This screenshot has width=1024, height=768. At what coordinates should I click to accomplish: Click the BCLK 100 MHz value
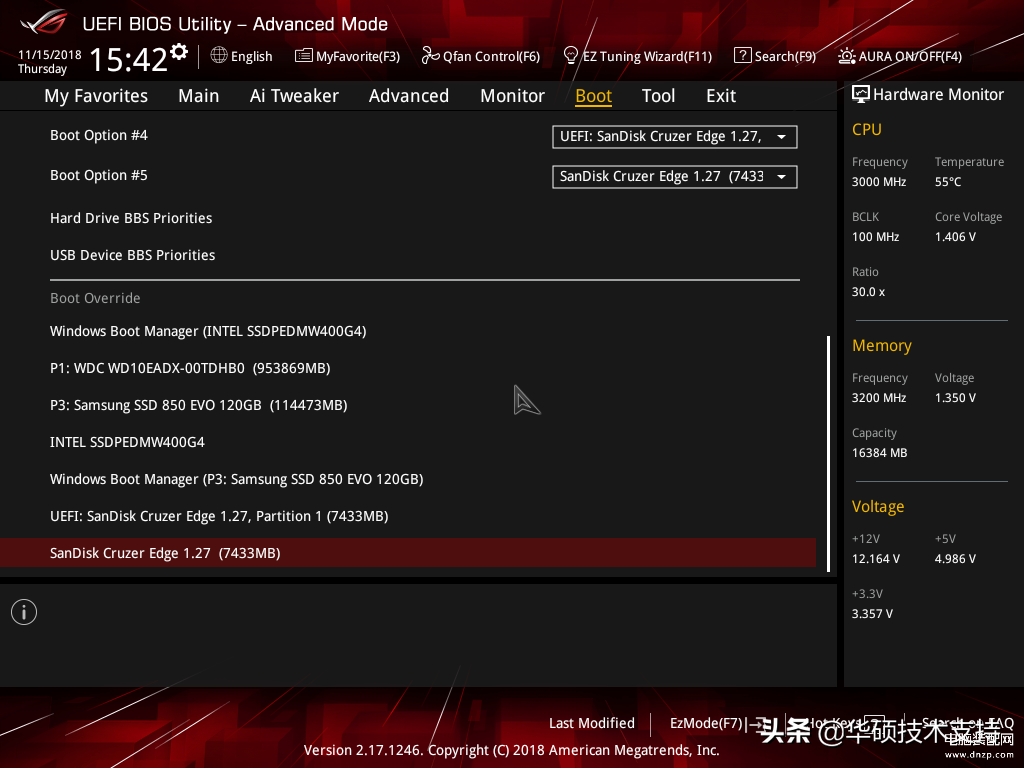[x=876, y=236]
